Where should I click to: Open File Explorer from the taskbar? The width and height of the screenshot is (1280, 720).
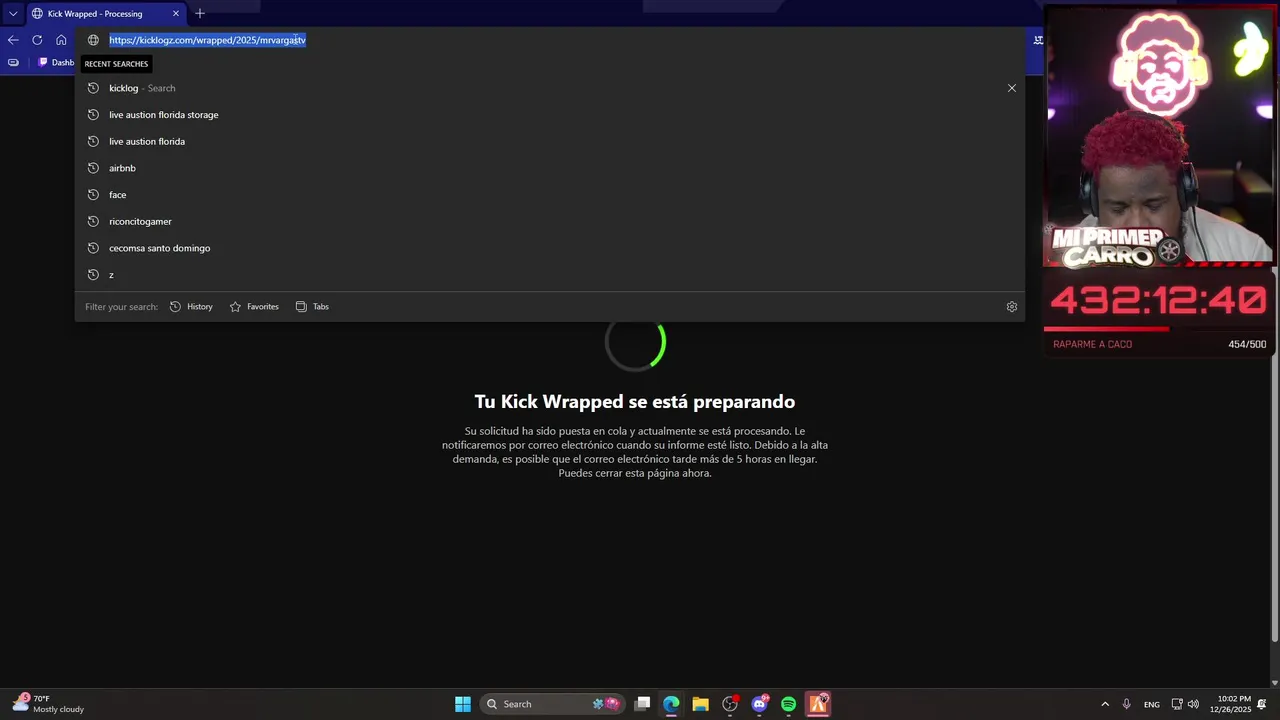point(700,704)
